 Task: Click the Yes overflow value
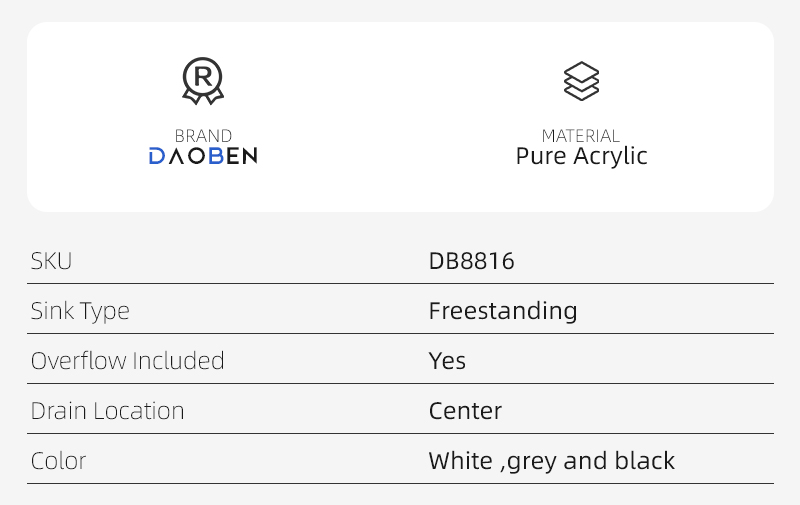pyautogui.click(x=447, y=361)
